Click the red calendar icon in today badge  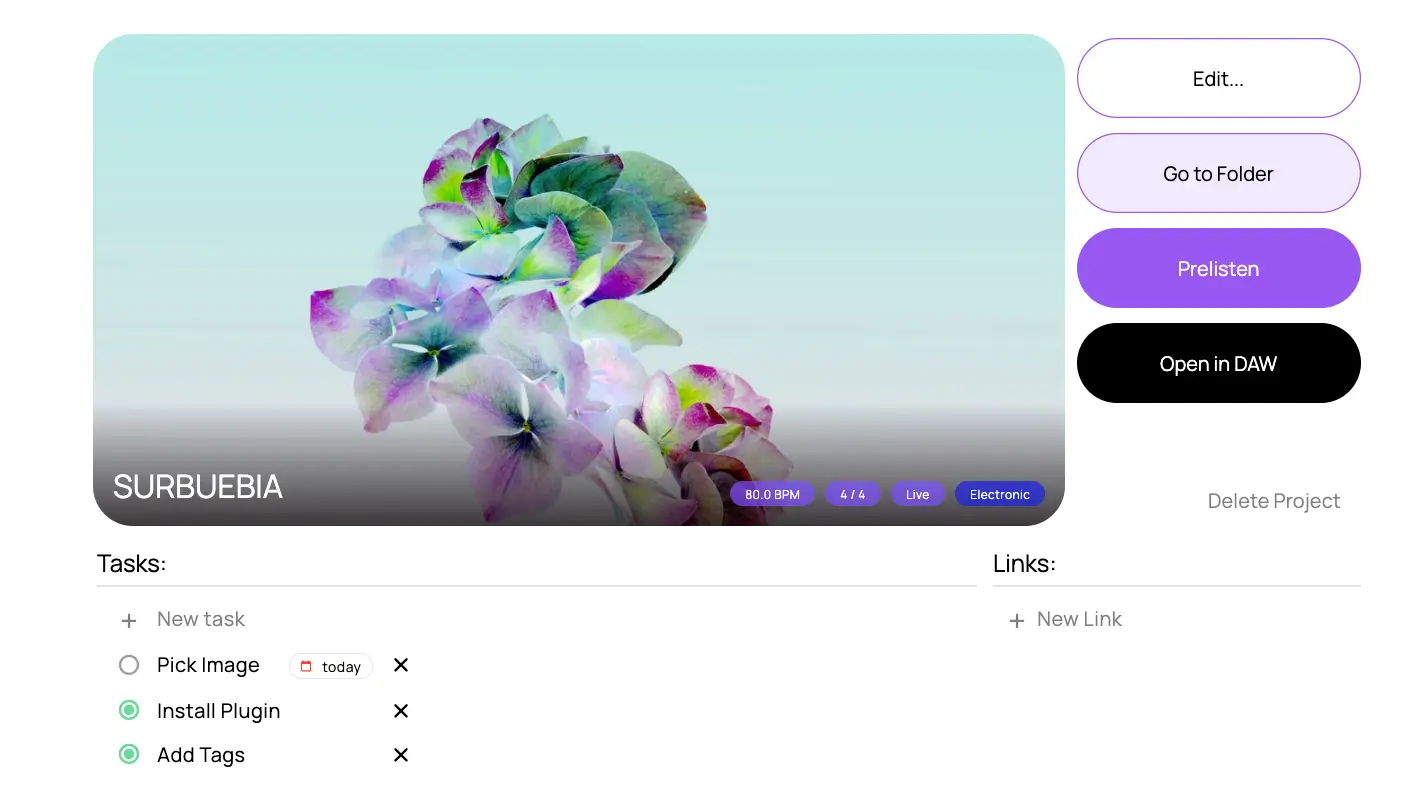[306, 667]
